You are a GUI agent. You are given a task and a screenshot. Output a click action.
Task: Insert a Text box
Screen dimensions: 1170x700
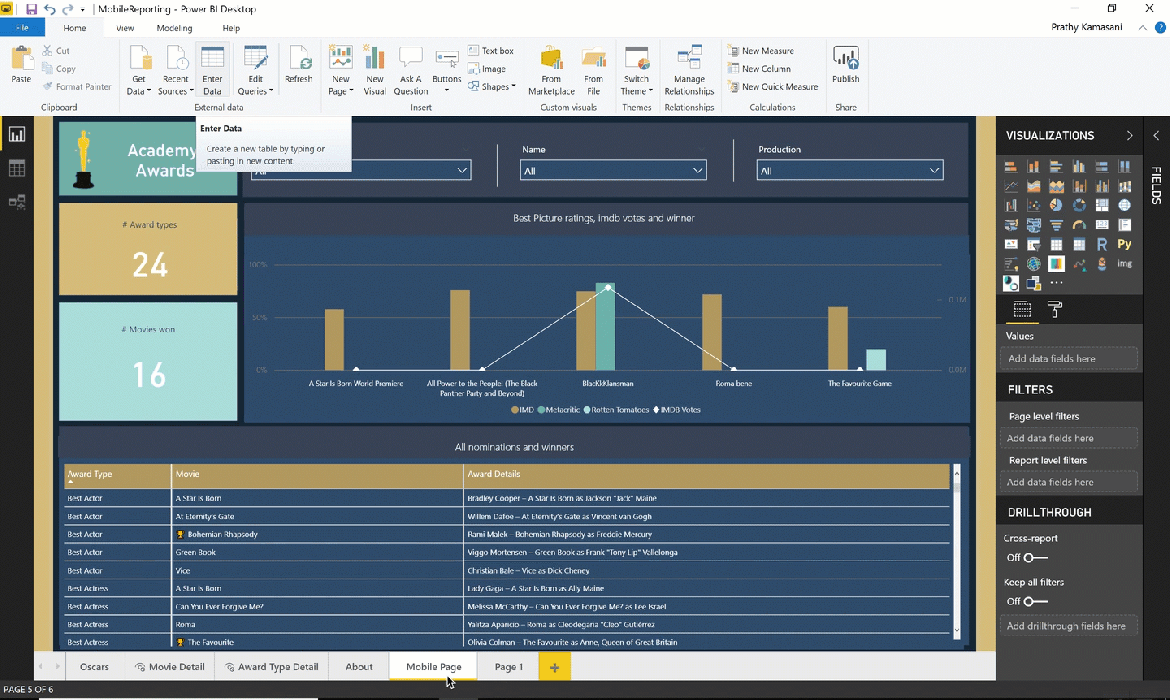(491, 51)
